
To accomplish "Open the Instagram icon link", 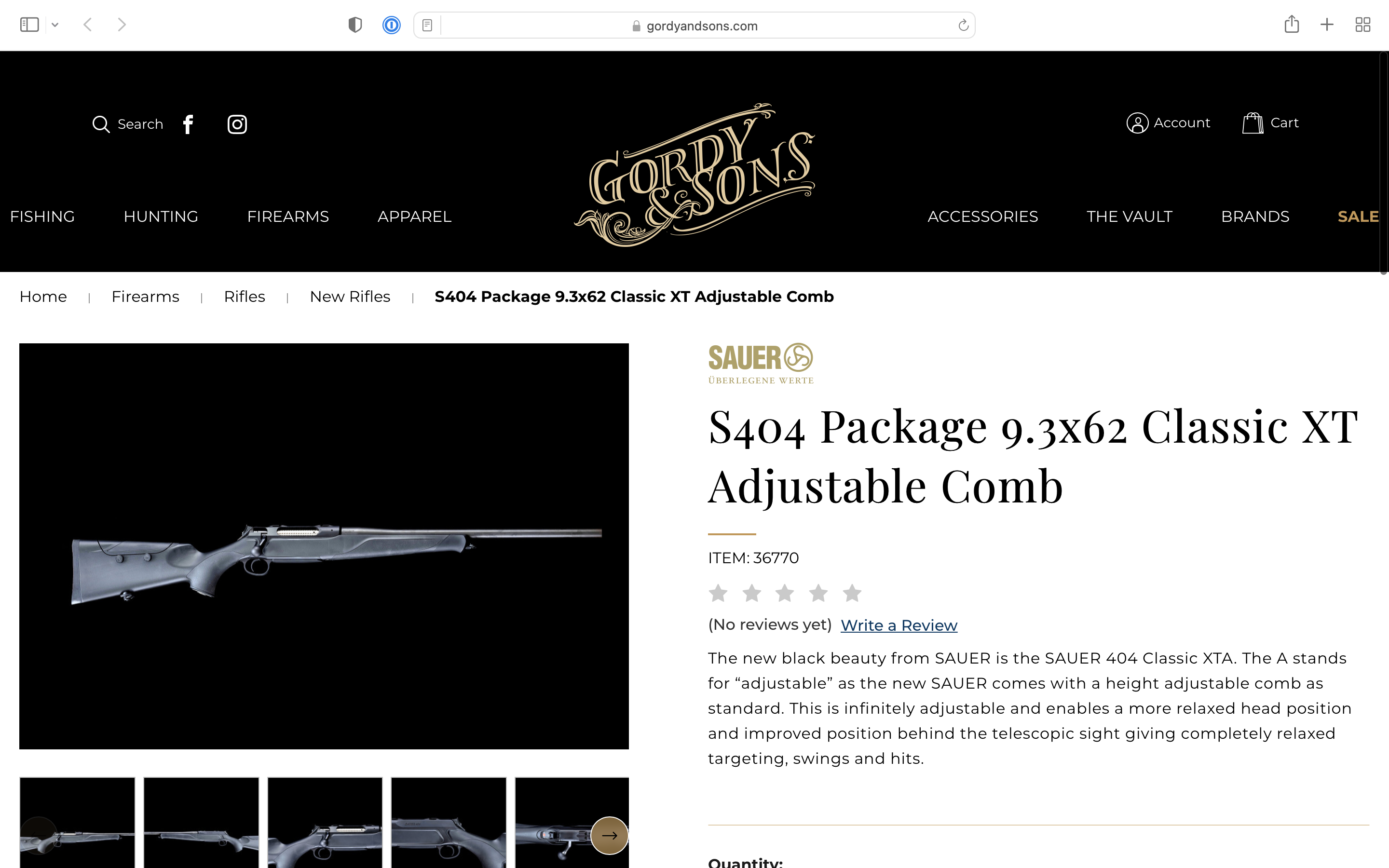I will coord(237,124).
